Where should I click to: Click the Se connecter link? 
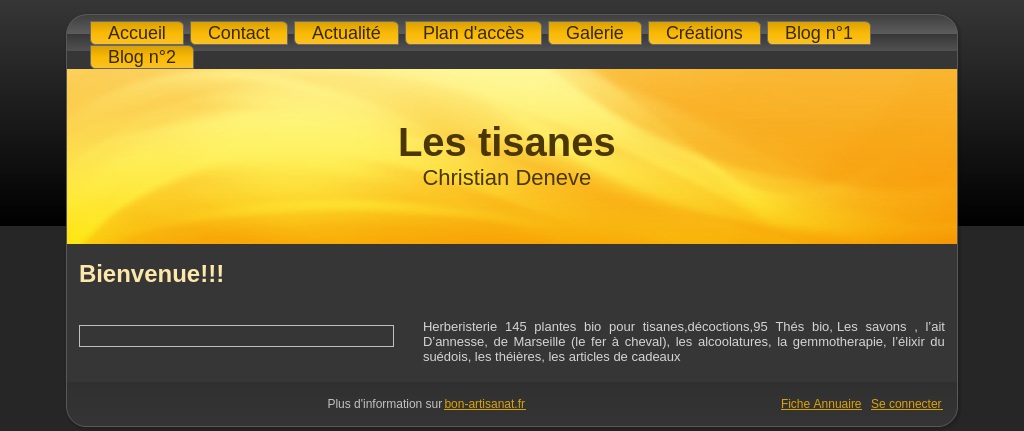(x=906, y=404)
